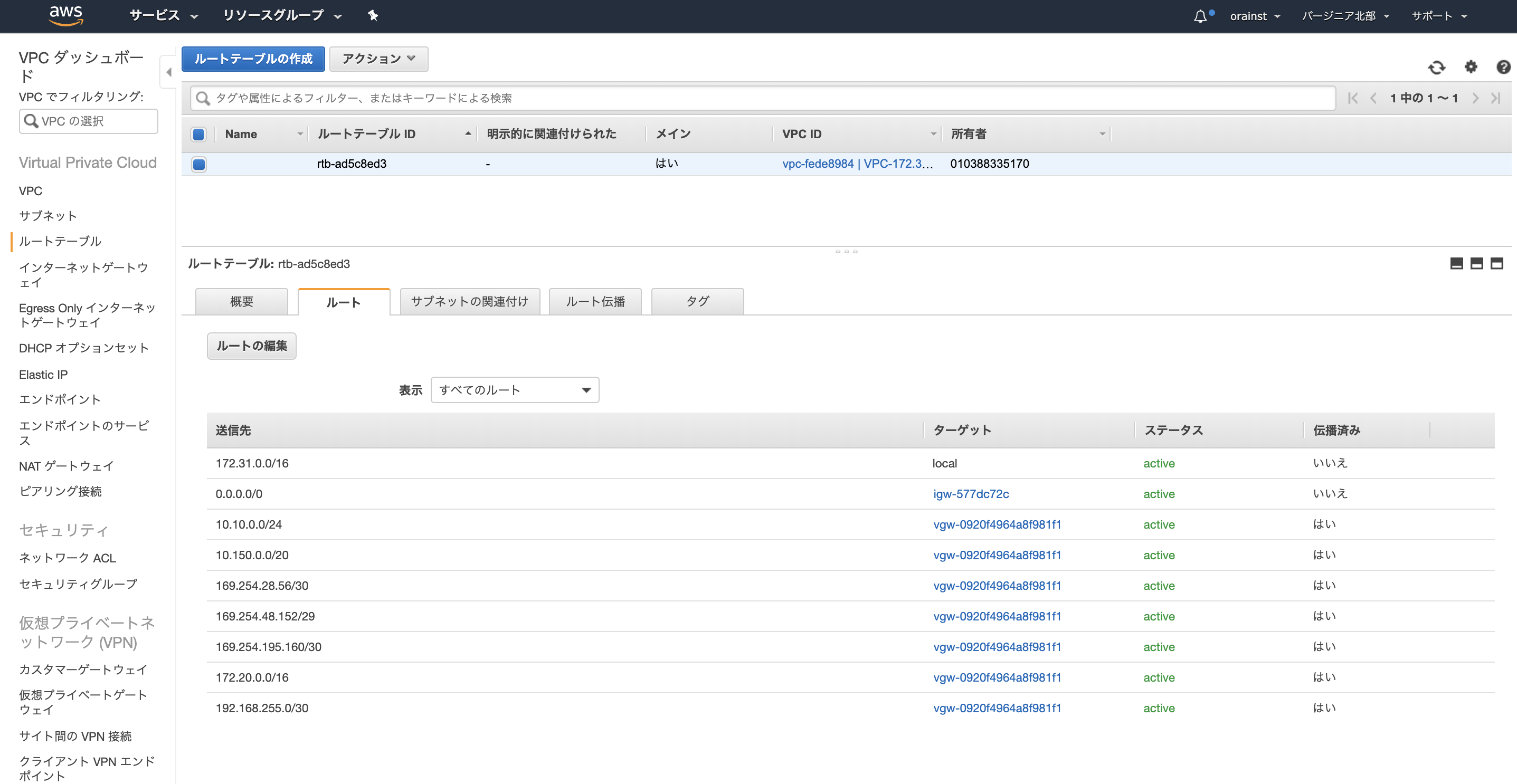Refresh the route table list

coord(1437,67)
